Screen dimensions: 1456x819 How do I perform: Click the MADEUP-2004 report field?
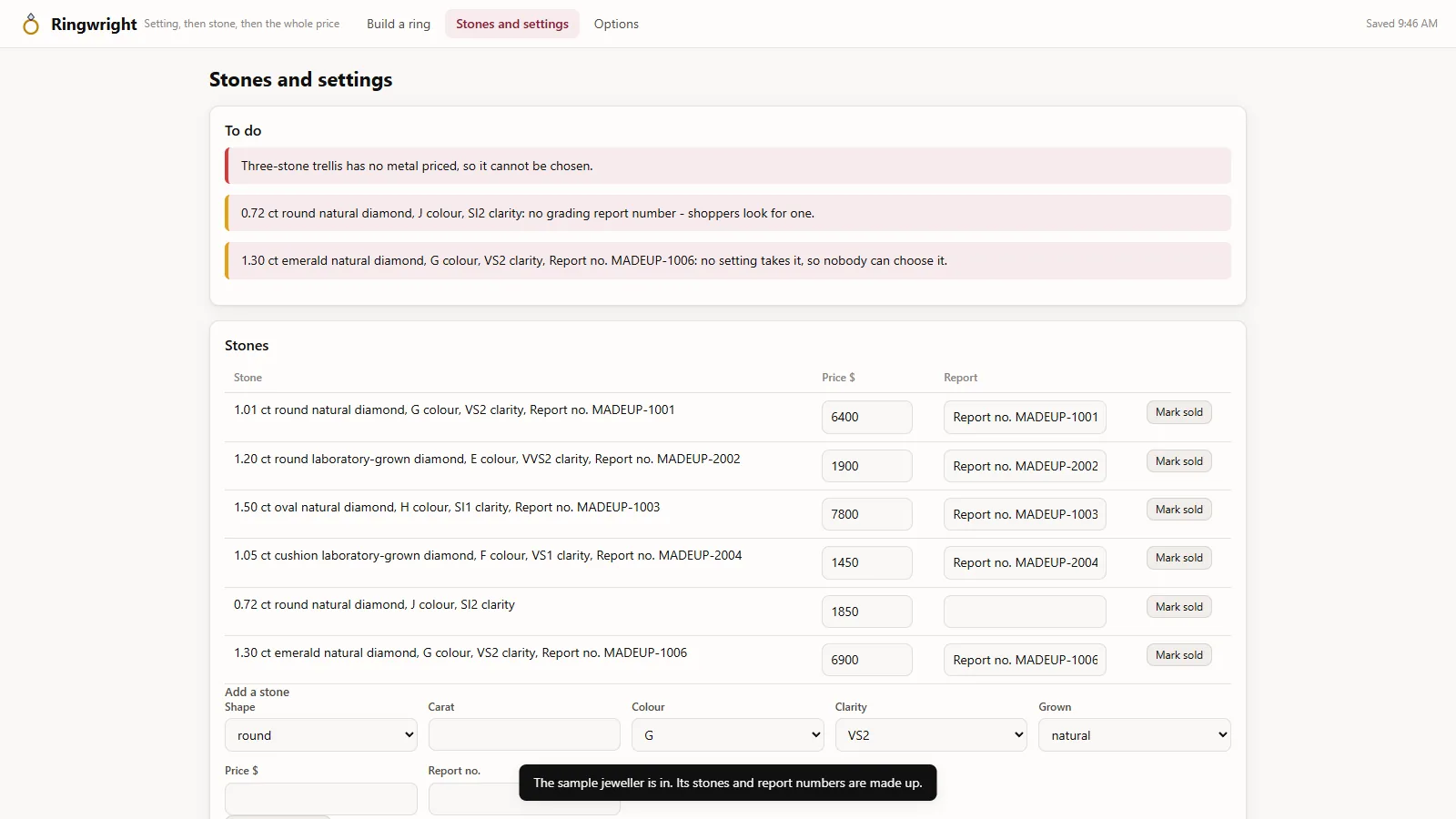click(x=1025, y=562)
